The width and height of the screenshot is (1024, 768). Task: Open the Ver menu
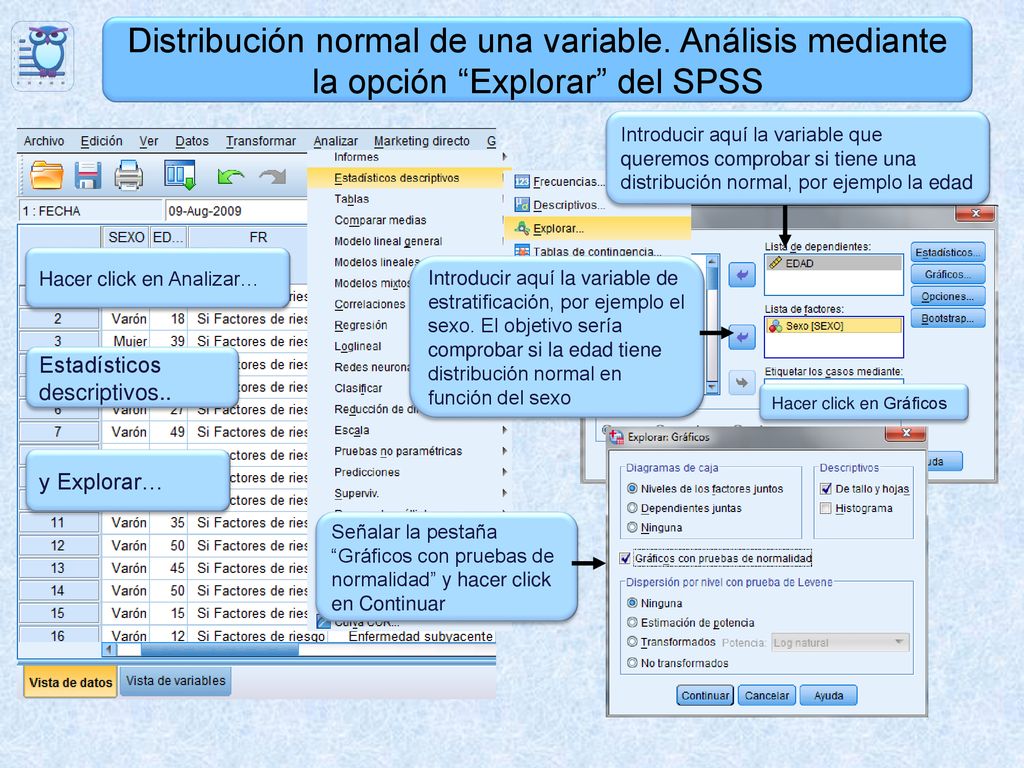point(149,141)
